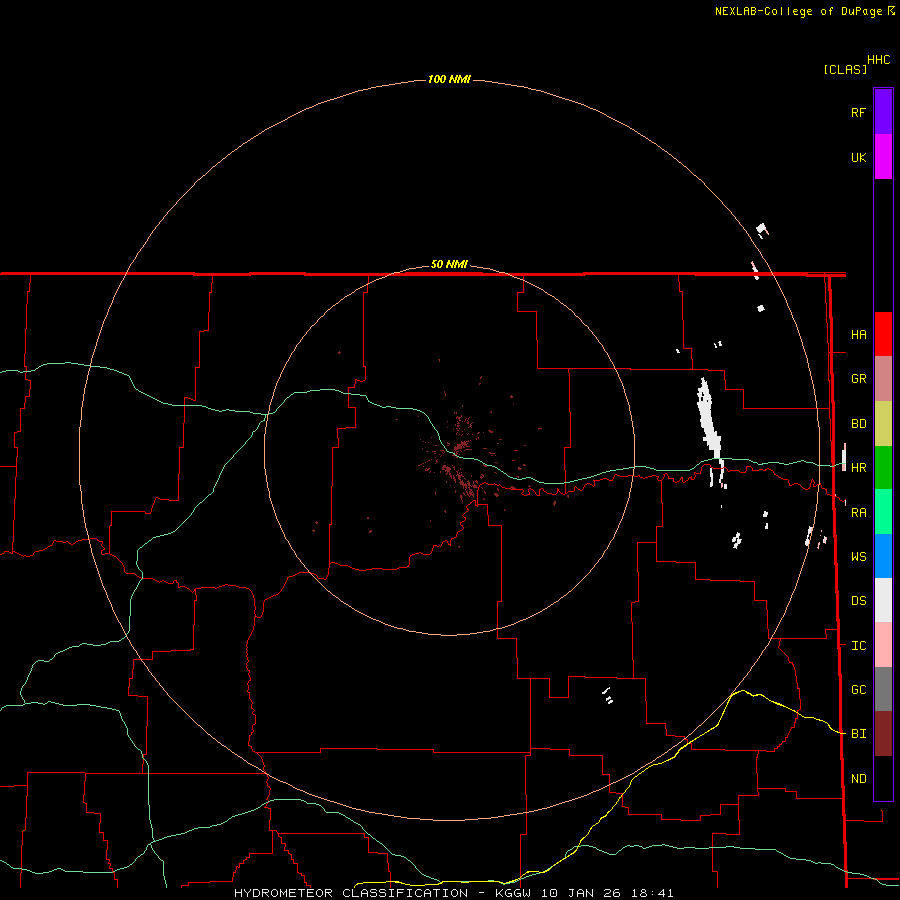Click the UK legend label
900x900 pixels.
(x=858, y=157)
